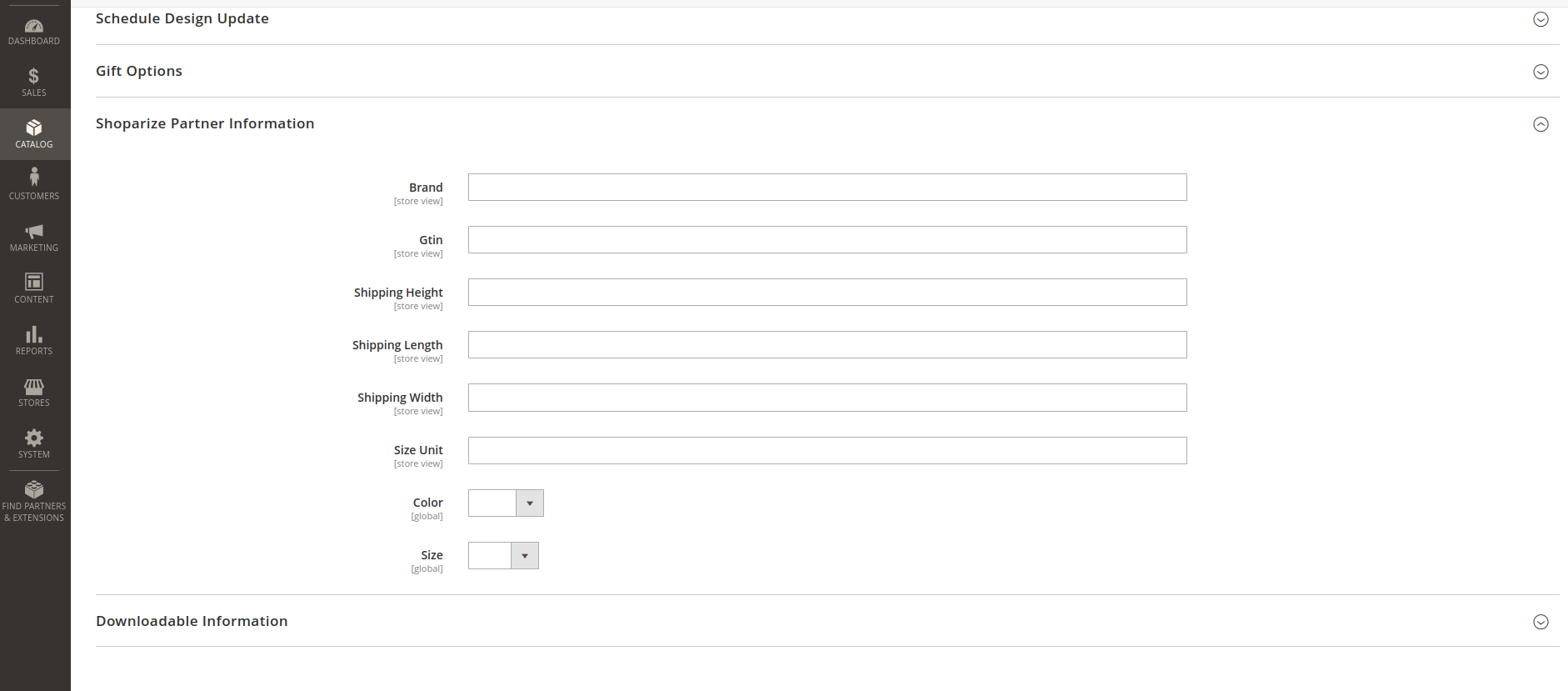The width and height of the screenshot is (1568, 691).
Task: Collapse the Shoparize Partner Information section
Action: [1541, 124]
